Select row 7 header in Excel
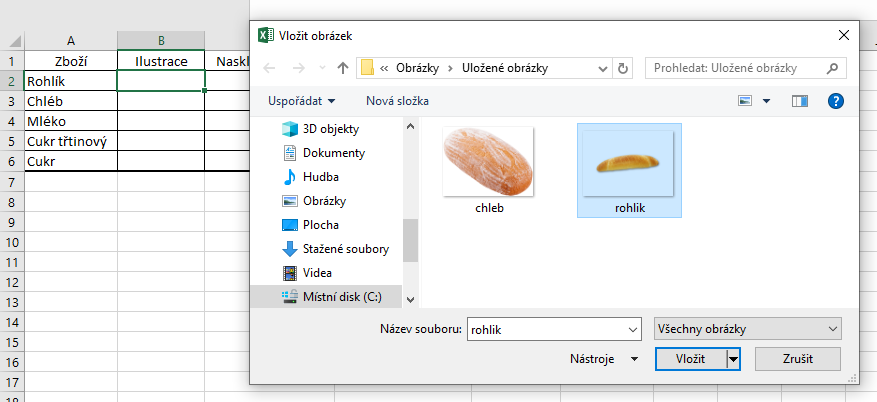This screenshot has width=877, height=402. (x=12, y=182)
